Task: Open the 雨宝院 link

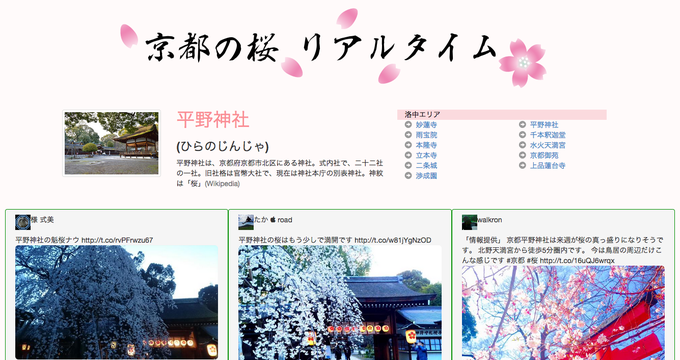Action: pyautogui.click(x=426, y=135)
